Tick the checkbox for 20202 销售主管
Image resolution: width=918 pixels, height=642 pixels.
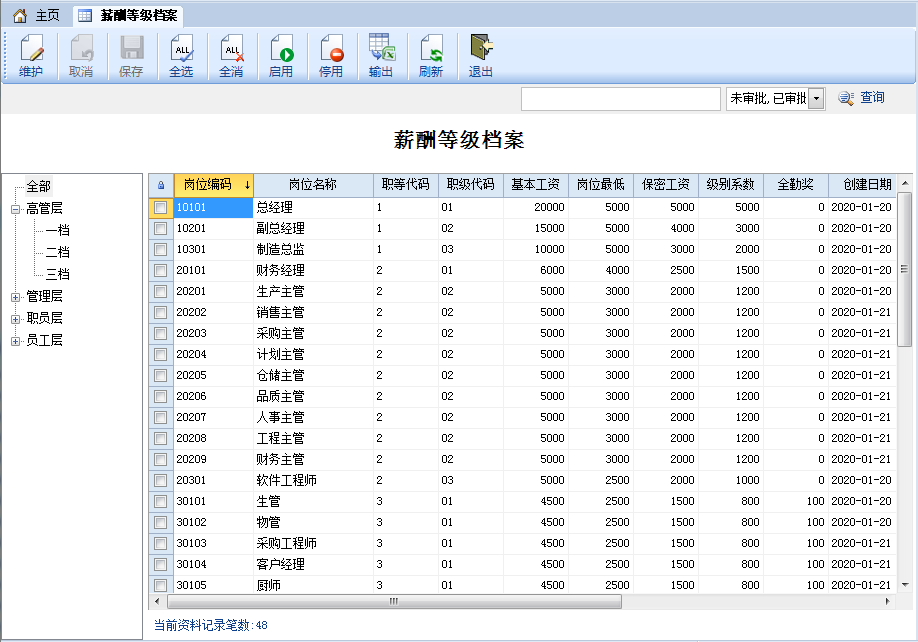(x=160, y=313)
